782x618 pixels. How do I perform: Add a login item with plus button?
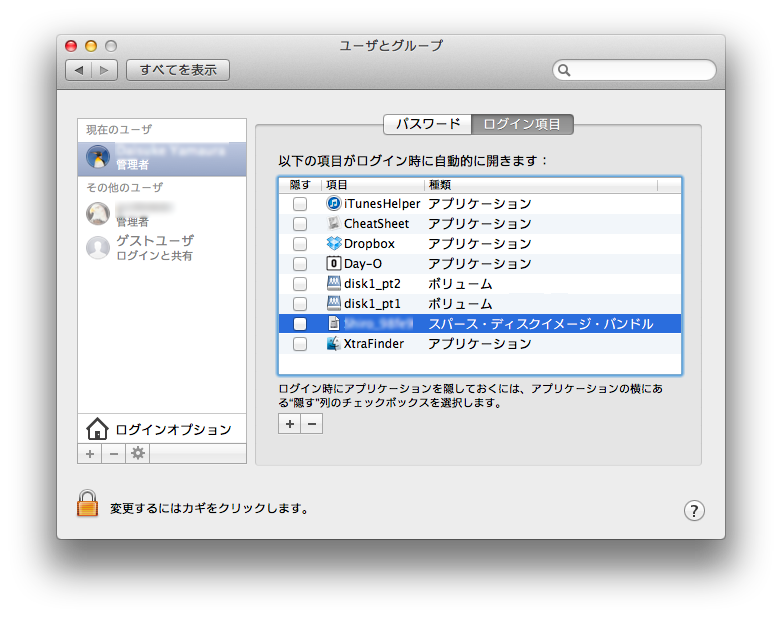pyautogui.click(x=289, y=424)
